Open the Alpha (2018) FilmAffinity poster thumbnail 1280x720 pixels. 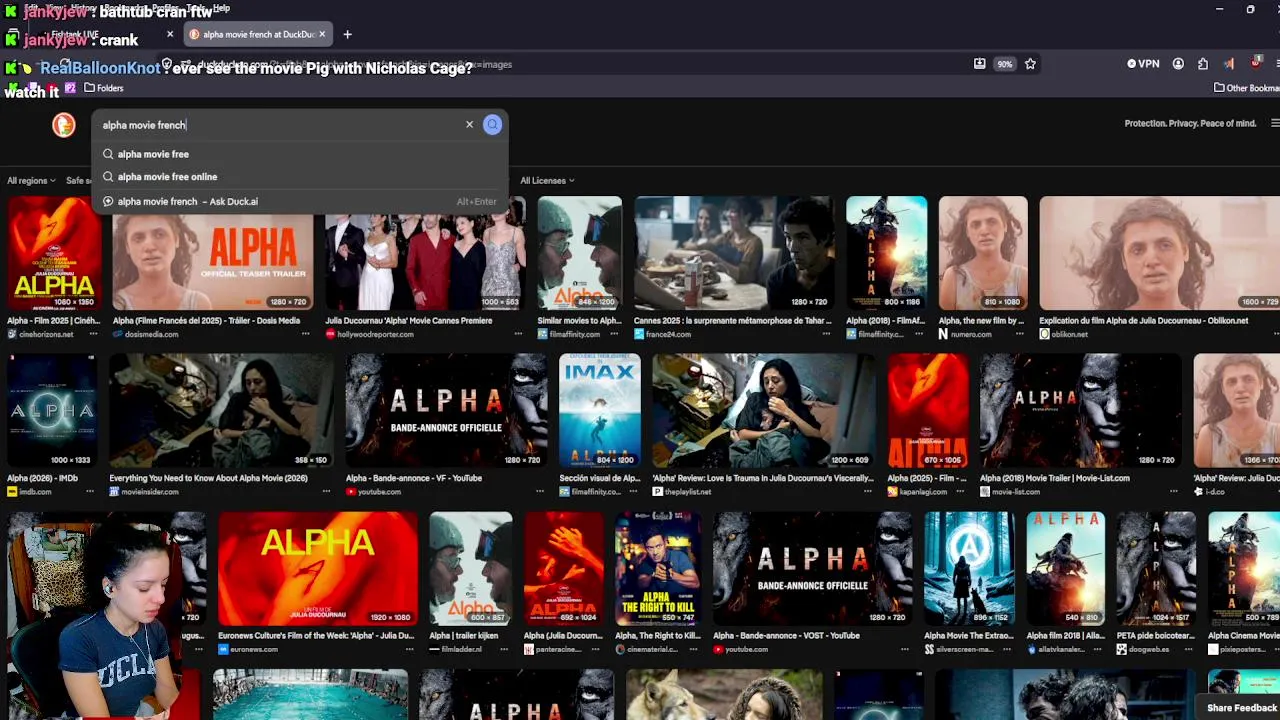[886, 253]
